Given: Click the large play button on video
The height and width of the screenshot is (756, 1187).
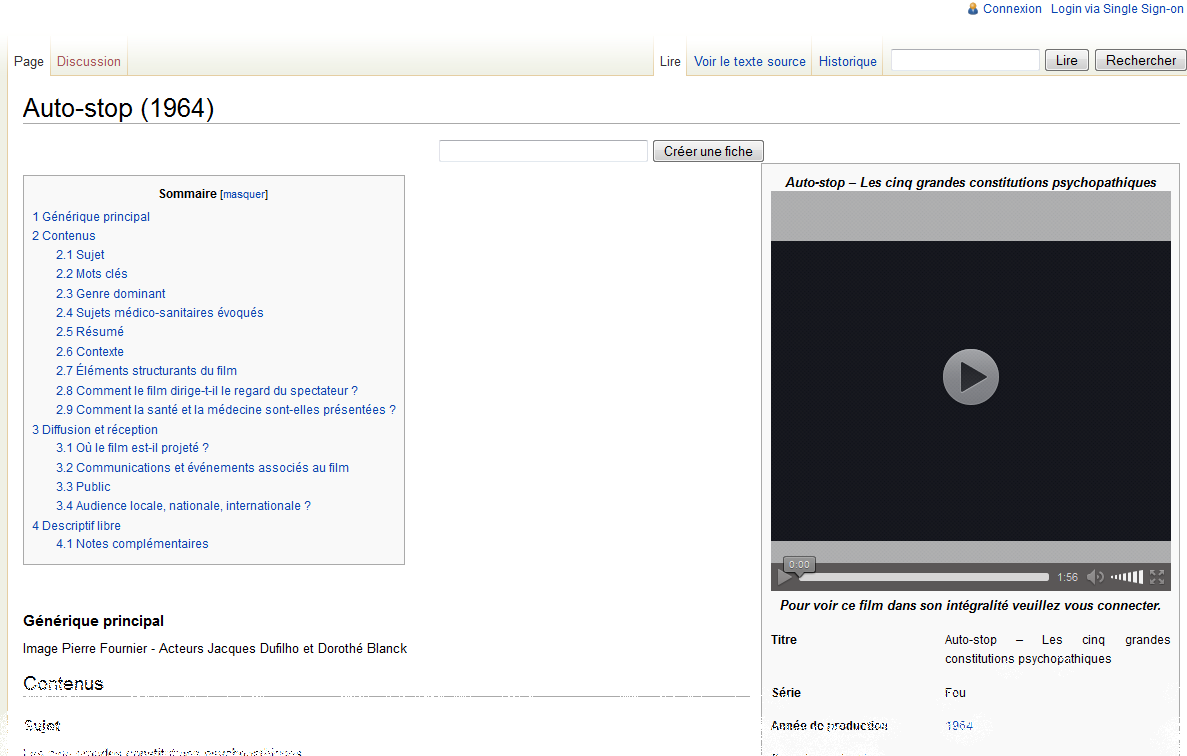Looking at the screenshot, I should (x=970, y=377).
